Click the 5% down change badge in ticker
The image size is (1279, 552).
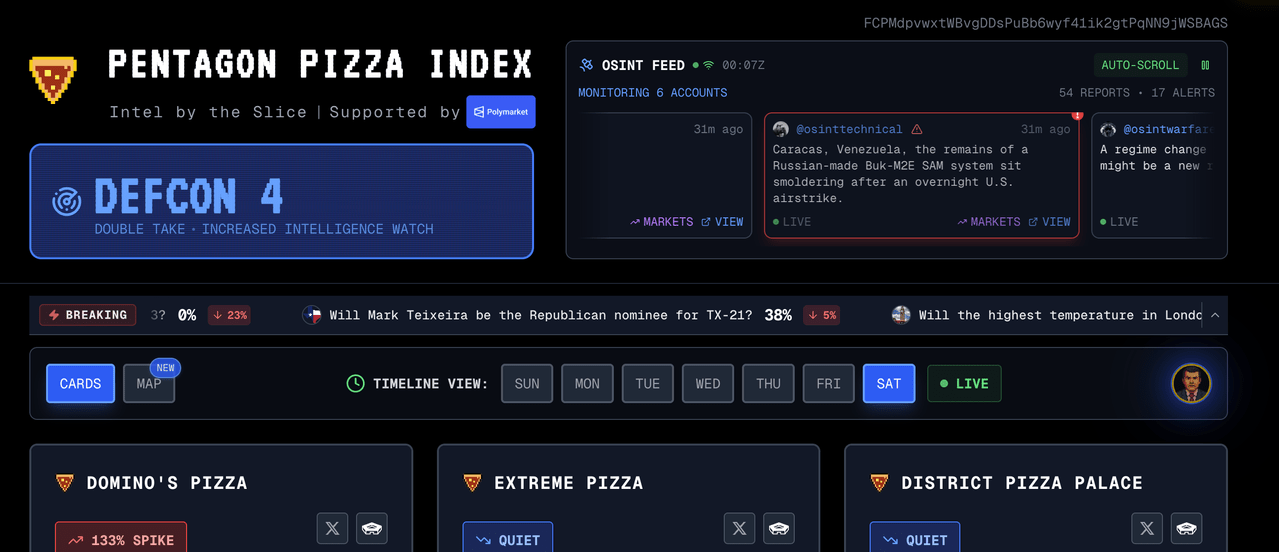coord(821,315)
